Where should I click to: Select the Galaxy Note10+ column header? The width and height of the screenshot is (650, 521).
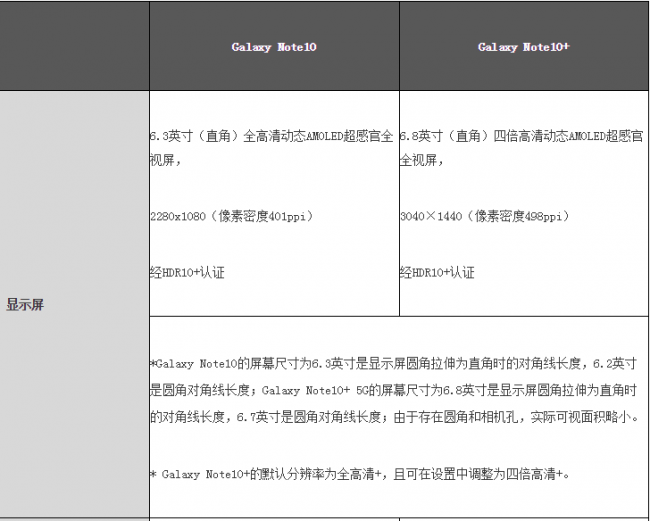pyautogui.click(x=524, y=47)
